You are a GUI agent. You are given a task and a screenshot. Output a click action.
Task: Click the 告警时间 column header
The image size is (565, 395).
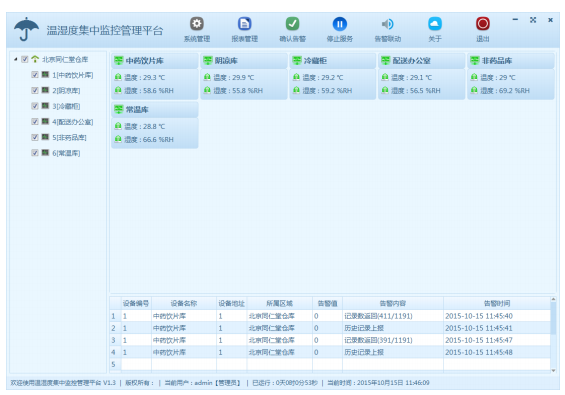[x=497, y=303]
